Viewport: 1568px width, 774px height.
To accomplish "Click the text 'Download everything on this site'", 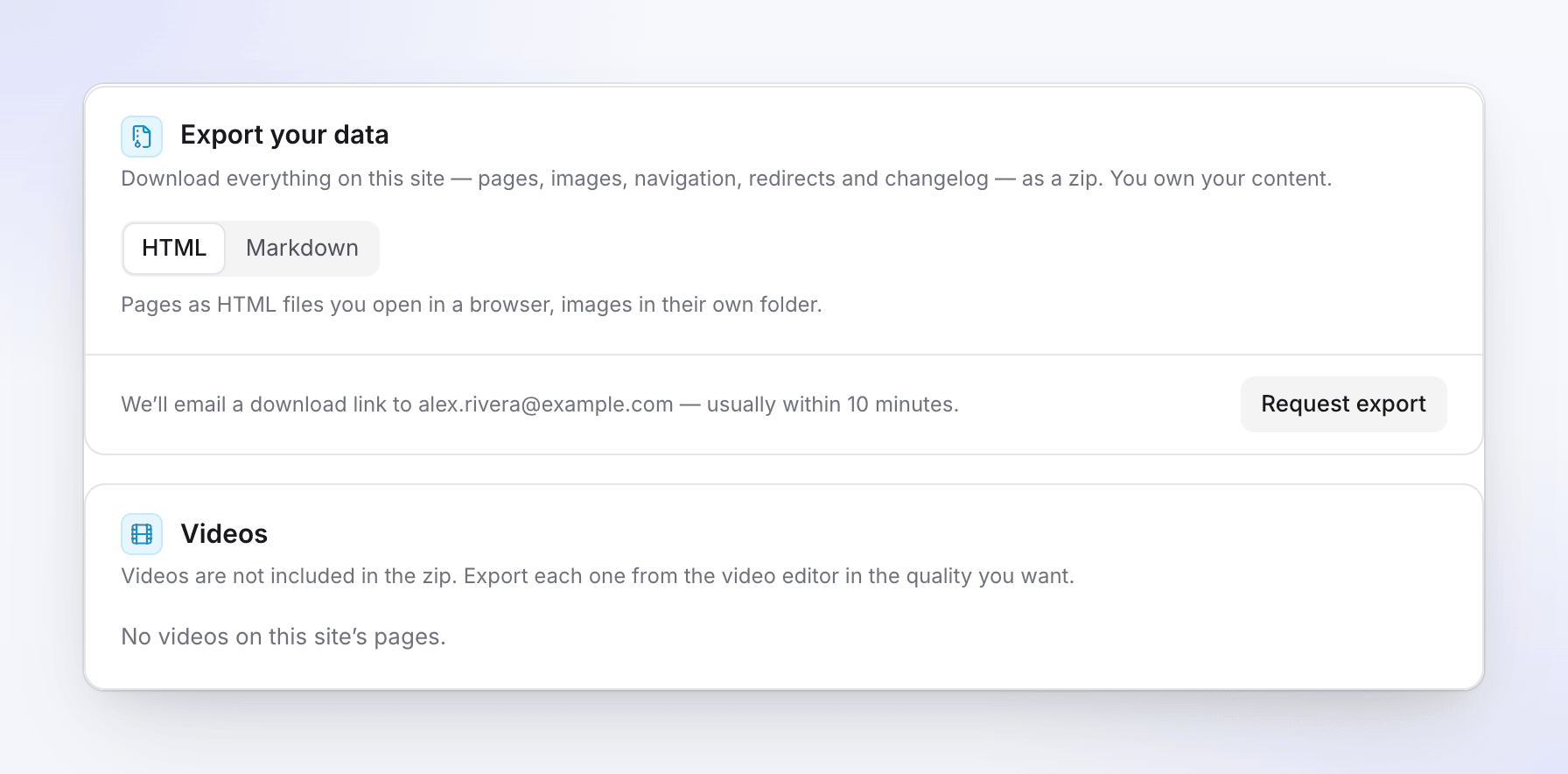I will [x=283, y=179].
